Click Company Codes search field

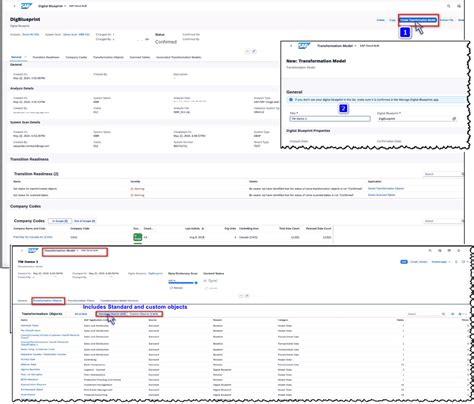(443, 221)
